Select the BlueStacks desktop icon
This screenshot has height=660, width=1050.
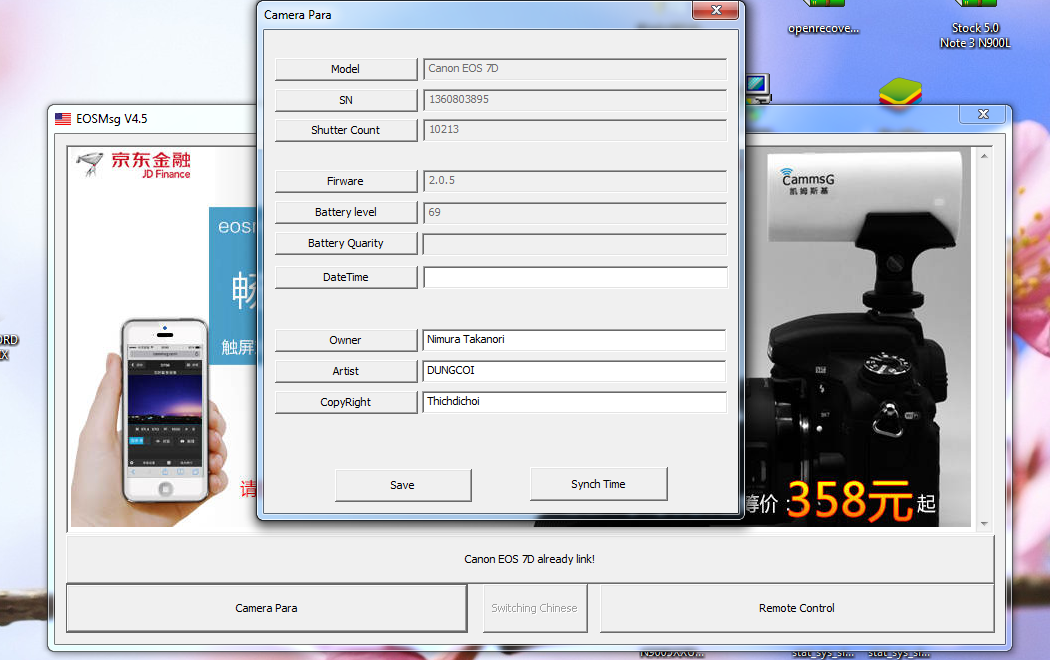(901, 92)
